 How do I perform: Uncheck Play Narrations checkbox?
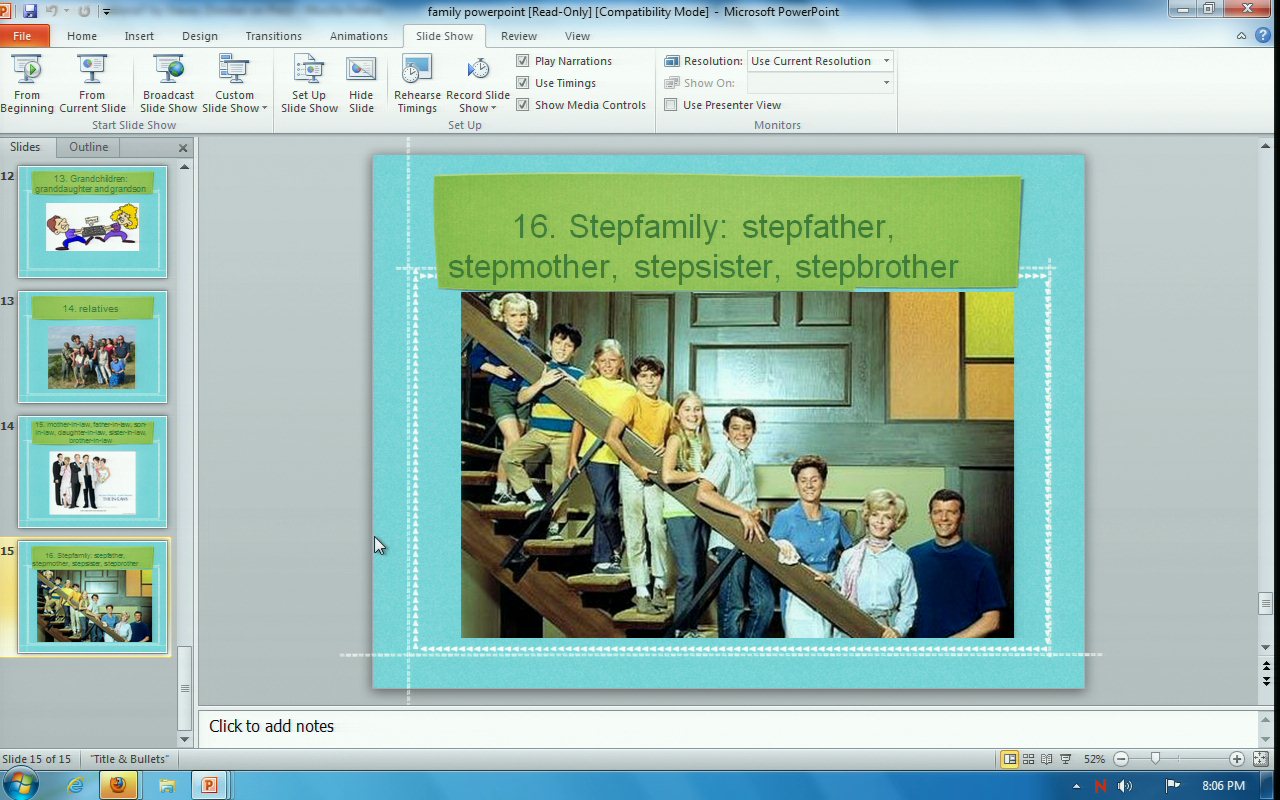[523, 61]
